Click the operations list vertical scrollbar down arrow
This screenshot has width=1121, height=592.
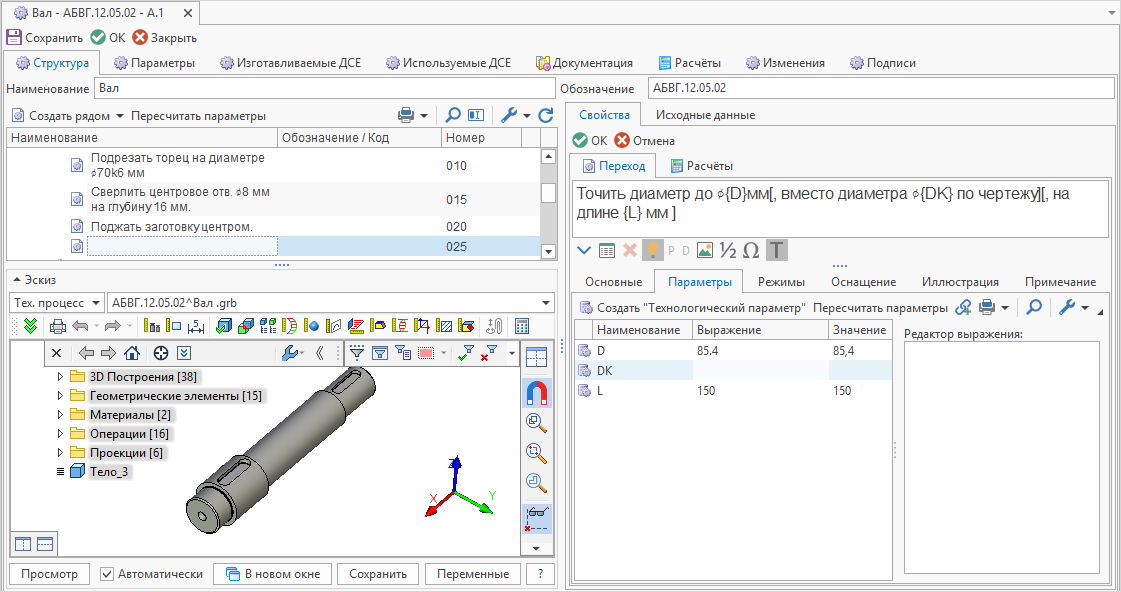tap(548, 251)
